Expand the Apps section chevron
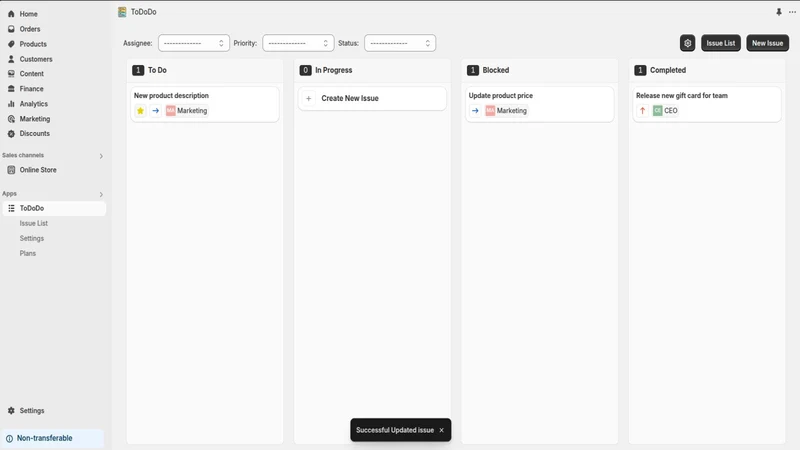 [x=101, y=194]
